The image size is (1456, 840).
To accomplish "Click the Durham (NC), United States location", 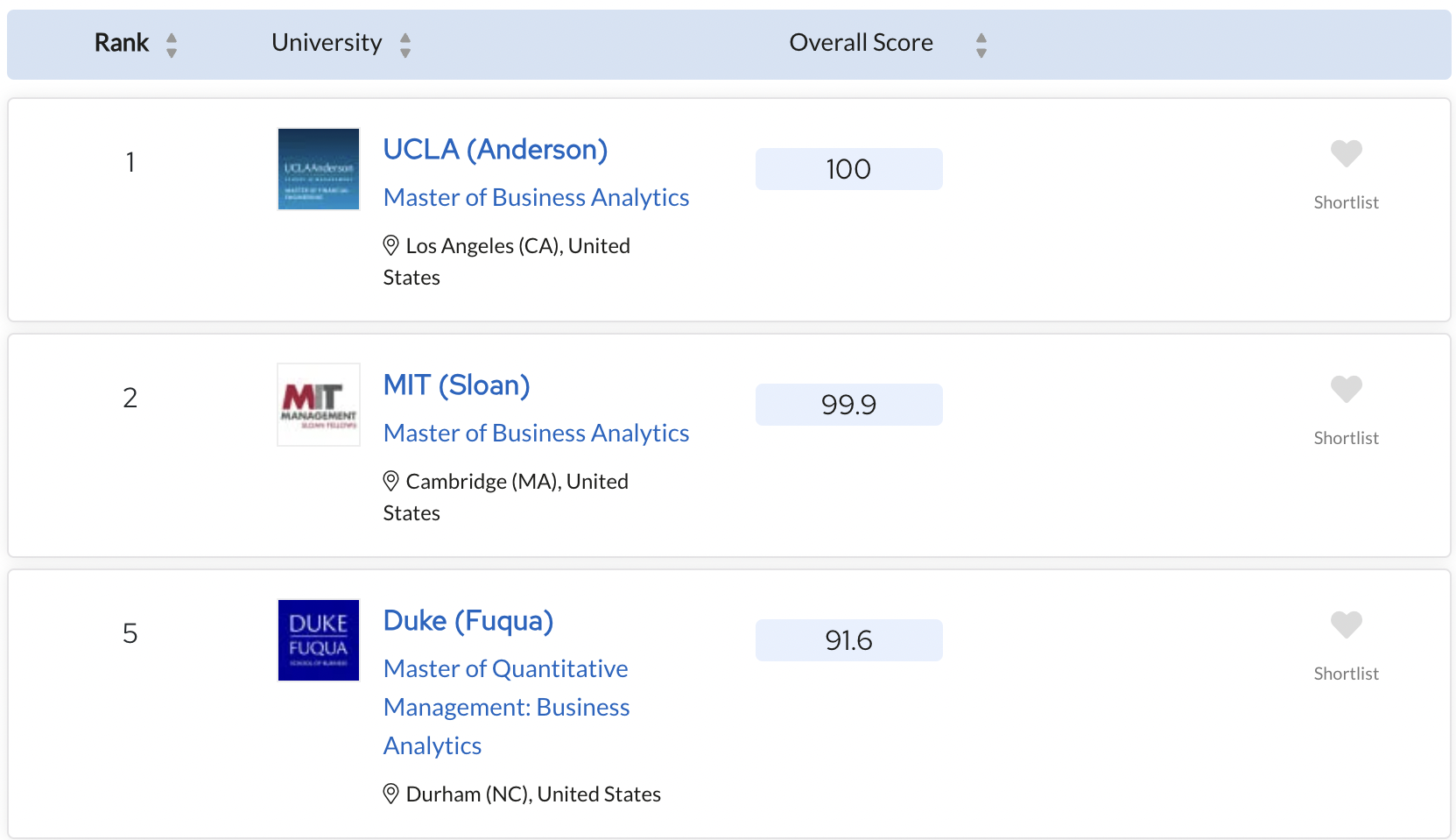I will 533,794.
